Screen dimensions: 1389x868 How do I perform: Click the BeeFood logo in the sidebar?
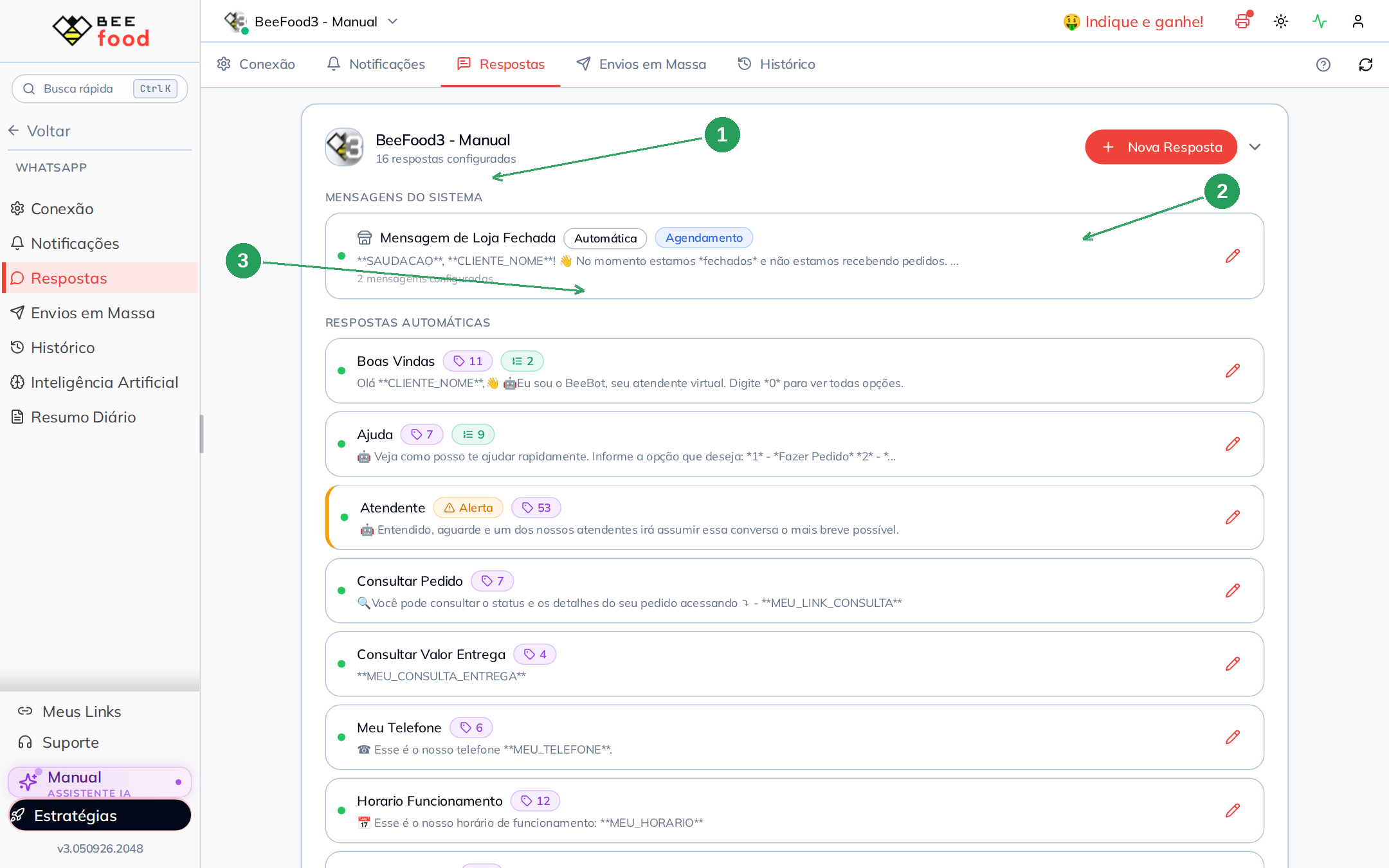click(100, 31)
